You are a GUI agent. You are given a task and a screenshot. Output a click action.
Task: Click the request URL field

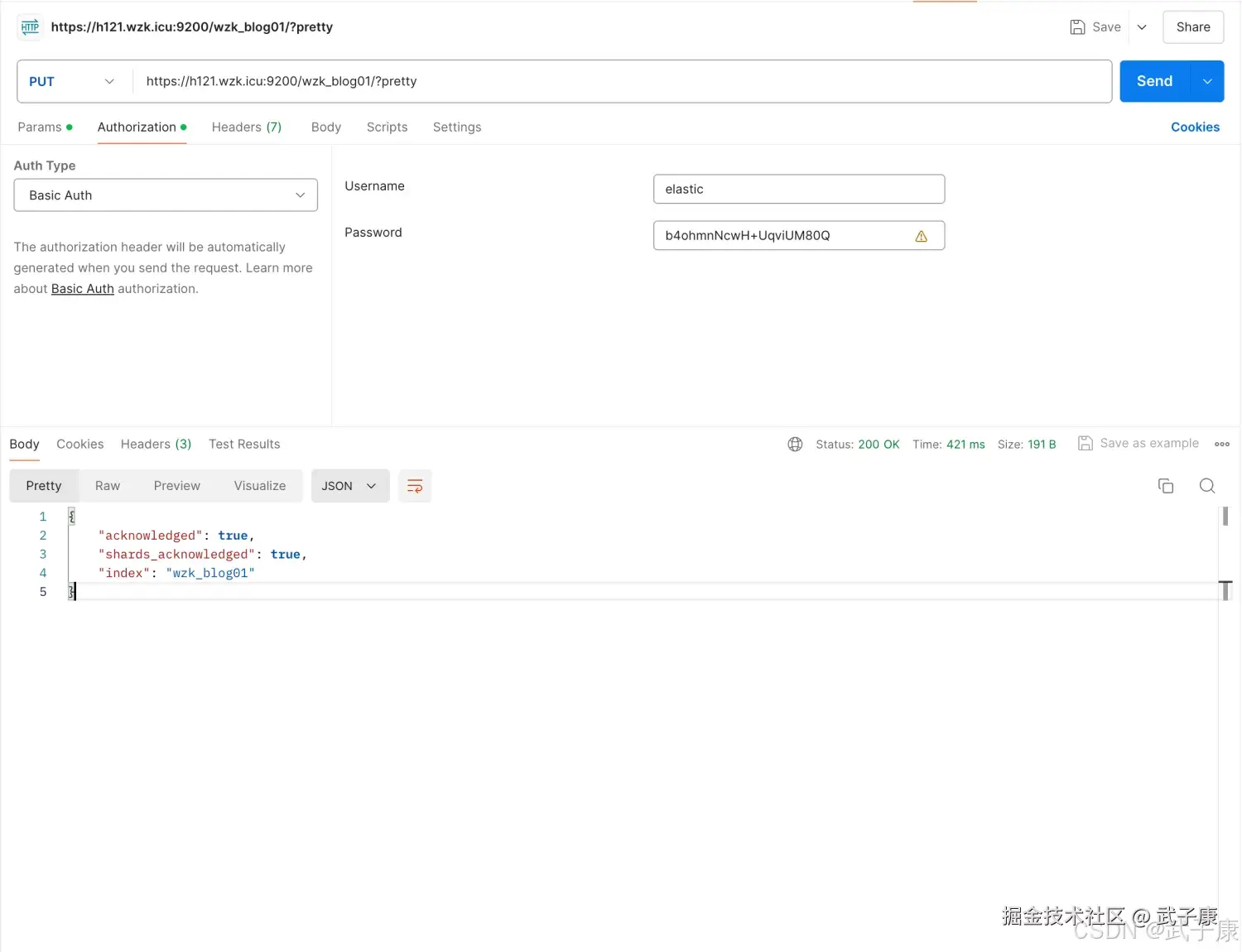click(621, 81)
